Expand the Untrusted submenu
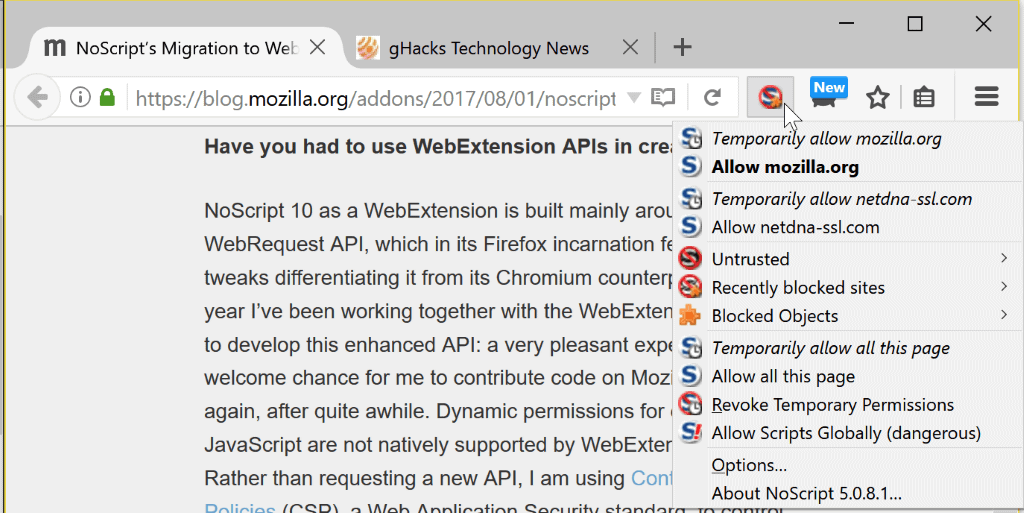 tap(847, 259)
